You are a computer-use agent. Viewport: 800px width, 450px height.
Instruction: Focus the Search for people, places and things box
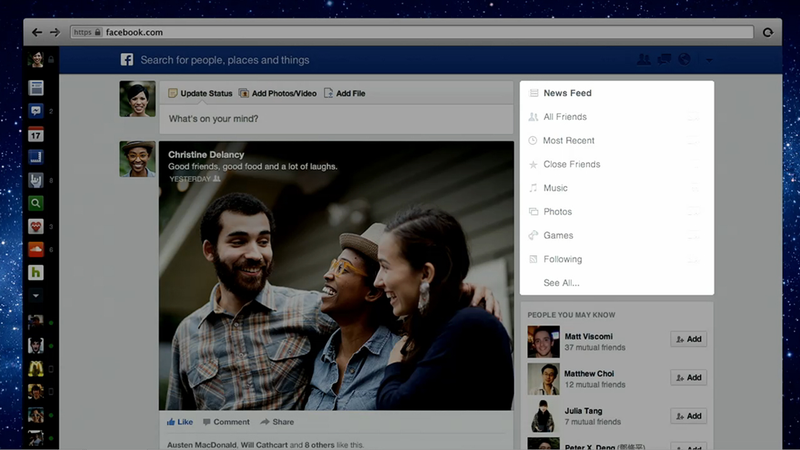click(225, 60)
